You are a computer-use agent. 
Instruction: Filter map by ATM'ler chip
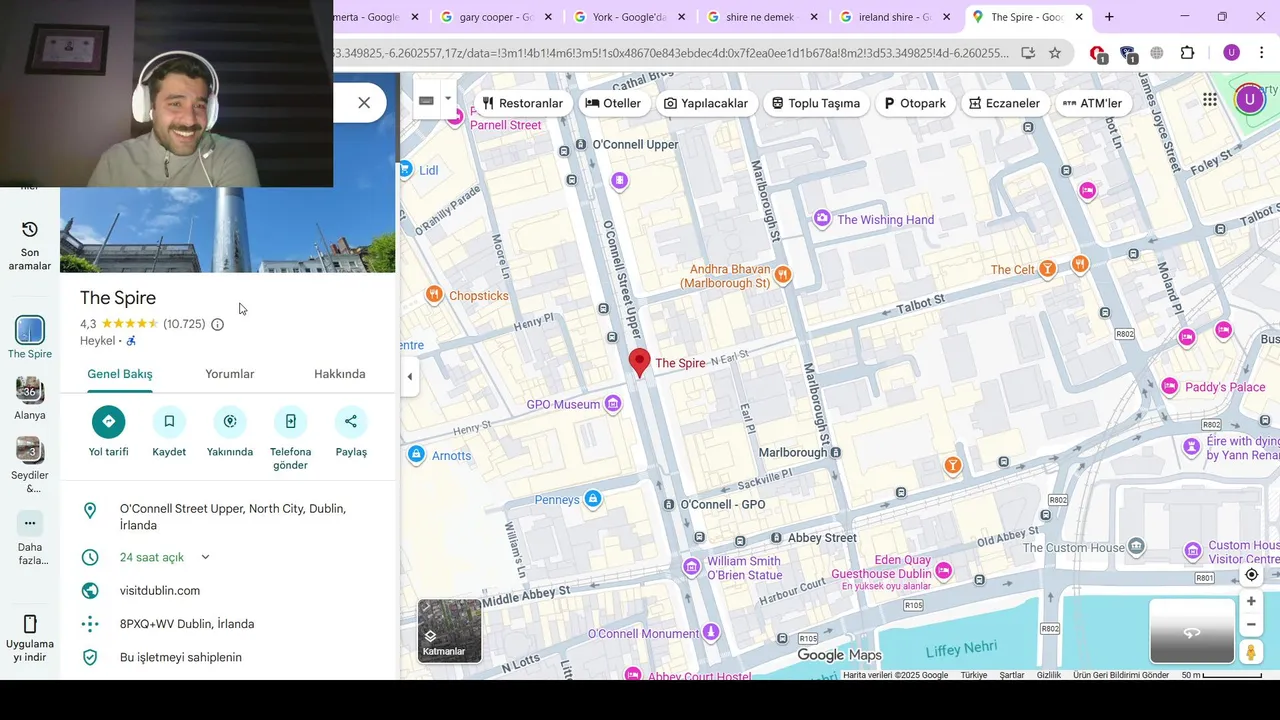coord(1092,103)
